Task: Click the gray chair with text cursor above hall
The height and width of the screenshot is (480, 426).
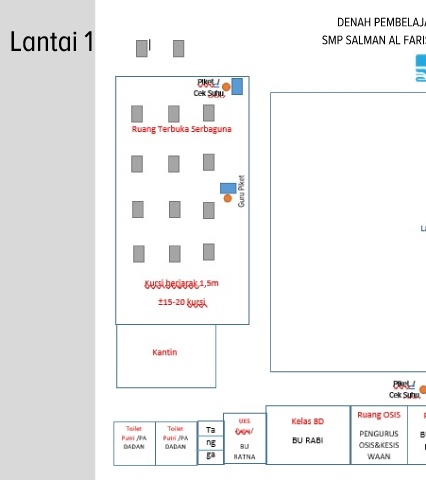Action: pyautogui.click(x=142, y=49)
